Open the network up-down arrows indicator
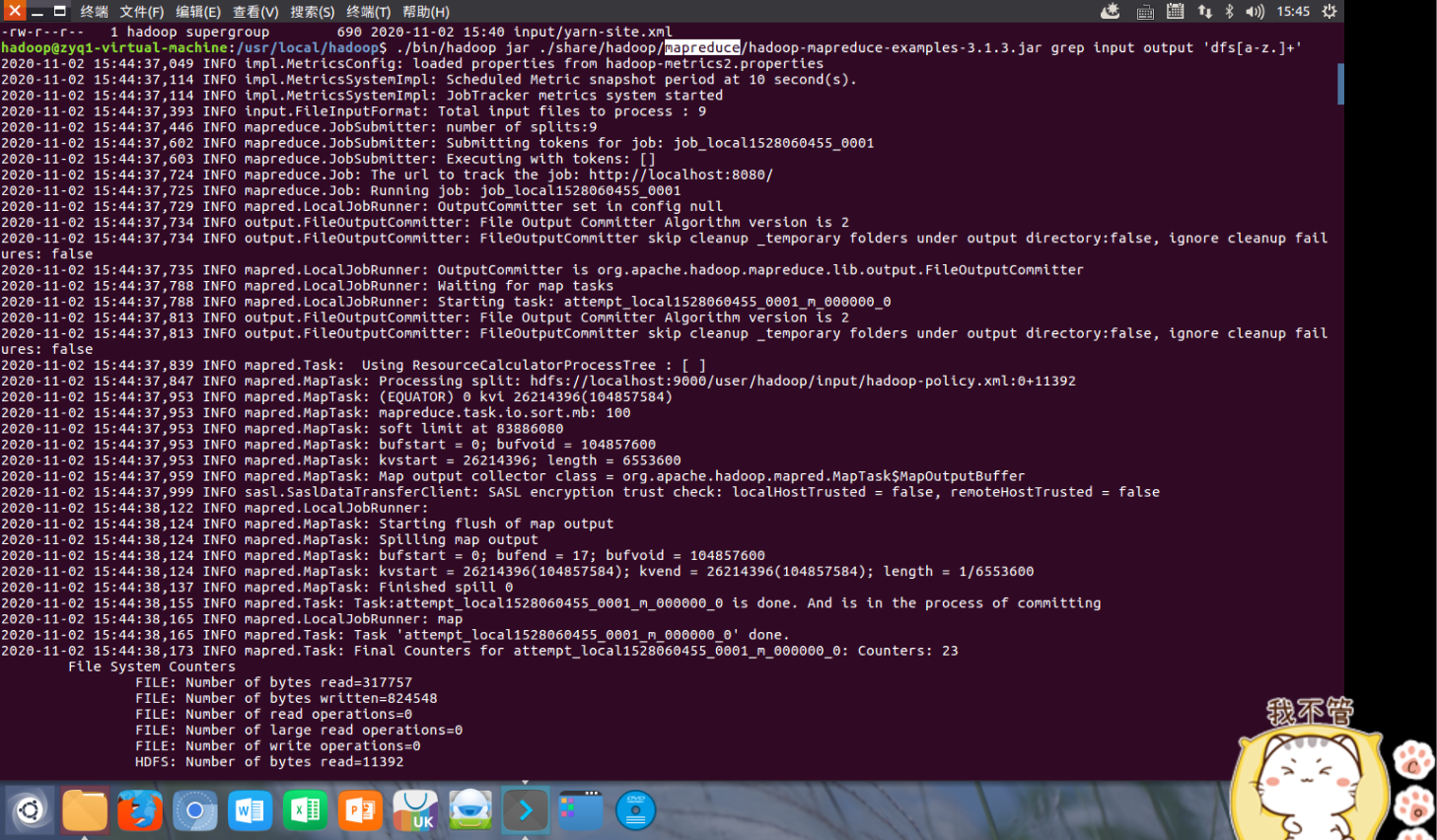The height and width of the screenshot is (840, 1437). (1205, 11)
